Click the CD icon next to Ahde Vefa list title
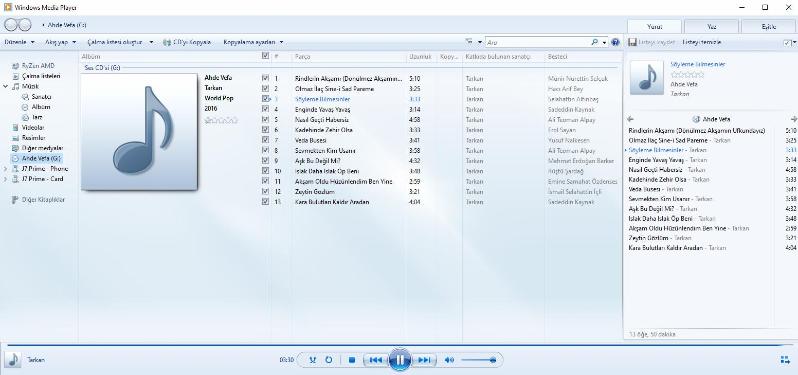This screenshot has width=798, height=375. pos(696,119)
